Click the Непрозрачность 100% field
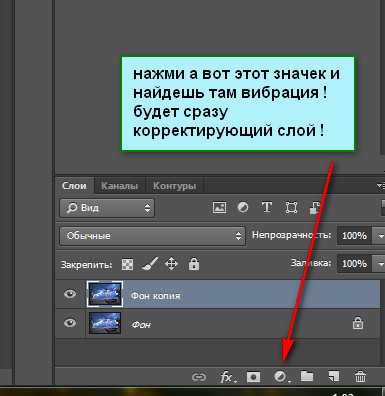The width and height of the screenshot is (385, 396). tap(354, 236)
